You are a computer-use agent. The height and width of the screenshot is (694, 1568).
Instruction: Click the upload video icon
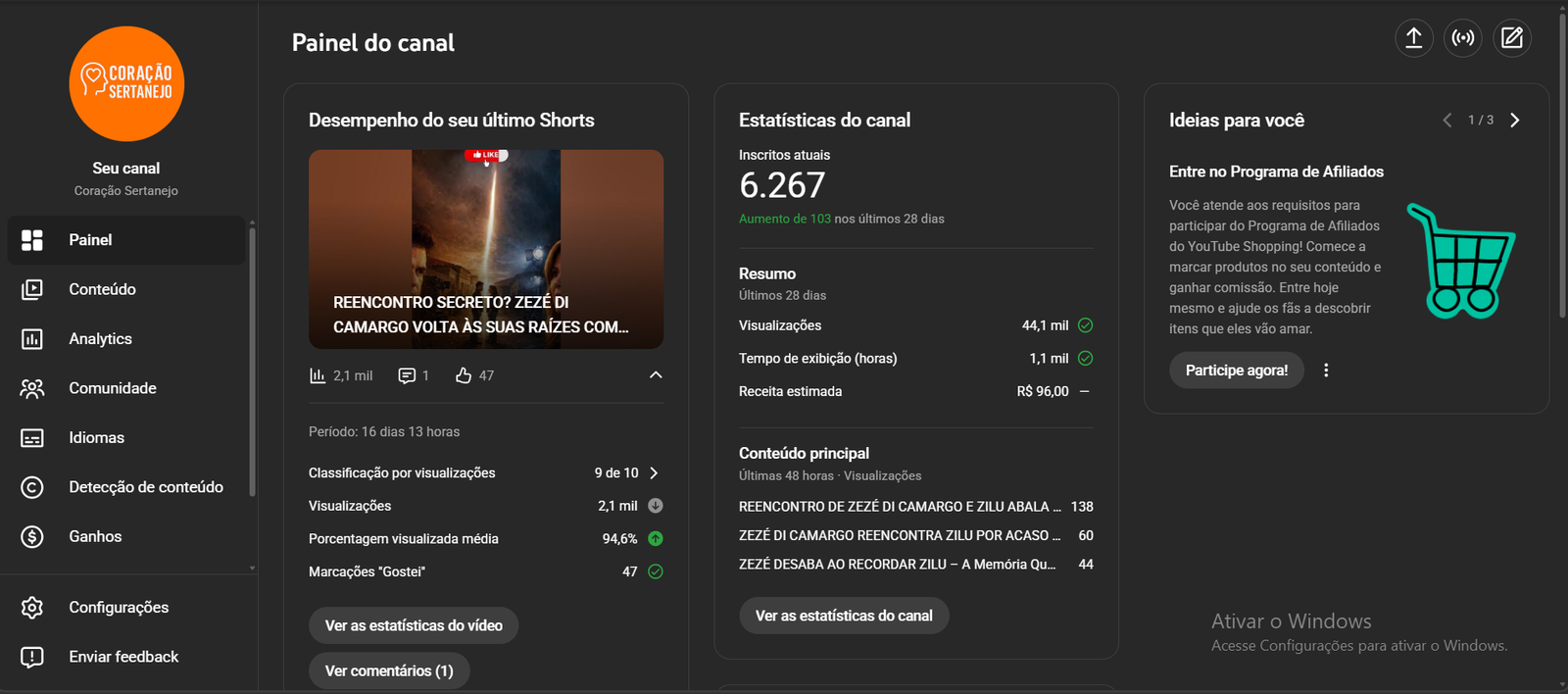(1413, 38)
